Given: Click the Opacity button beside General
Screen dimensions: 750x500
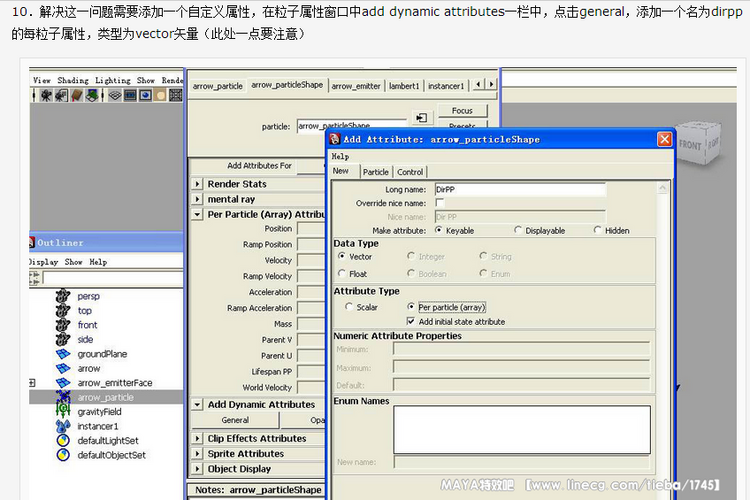Looking at the screenshot, I should tap(304, 420).
